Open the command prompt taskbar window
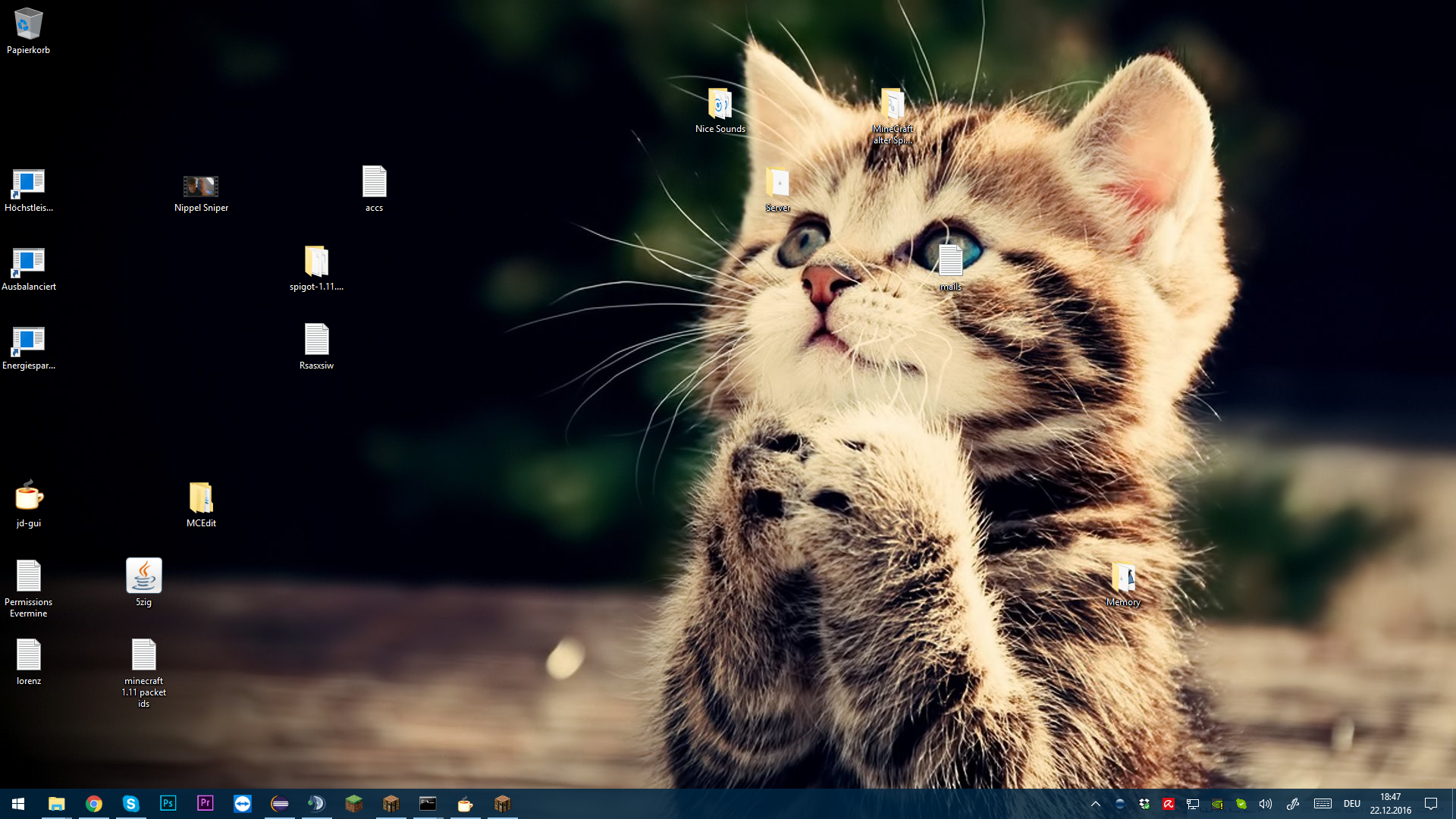Image resolution: width=1456 pixels, height=819 pixels. tap(428, 803)
